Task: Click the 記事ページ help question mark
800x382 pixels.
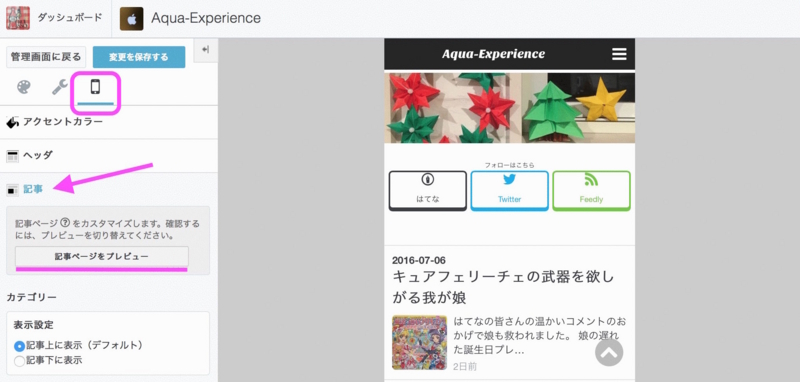Action: click(65, 223)
